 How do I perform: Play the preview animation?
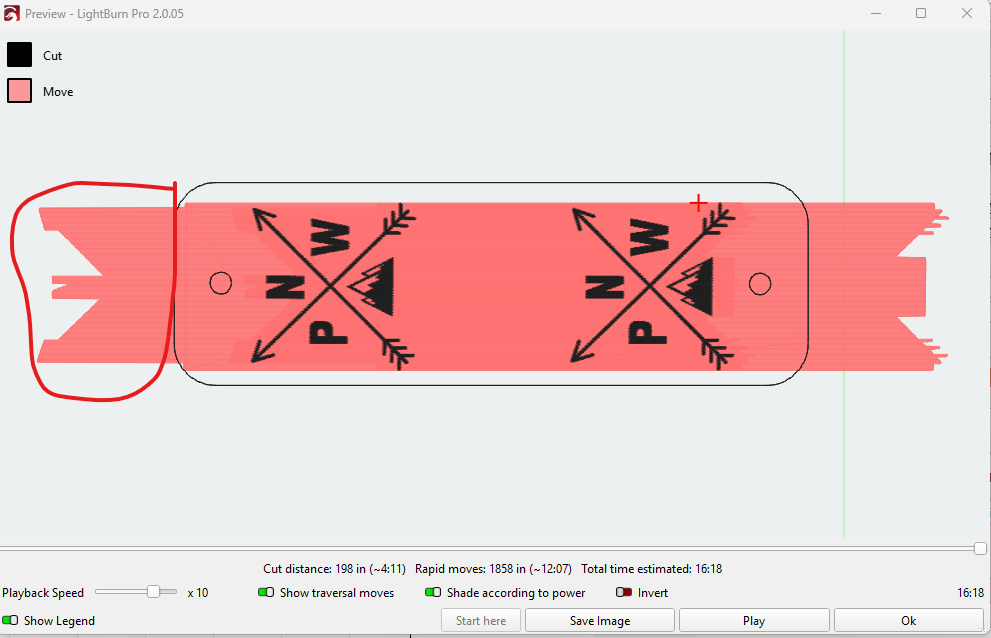(754, 620)
